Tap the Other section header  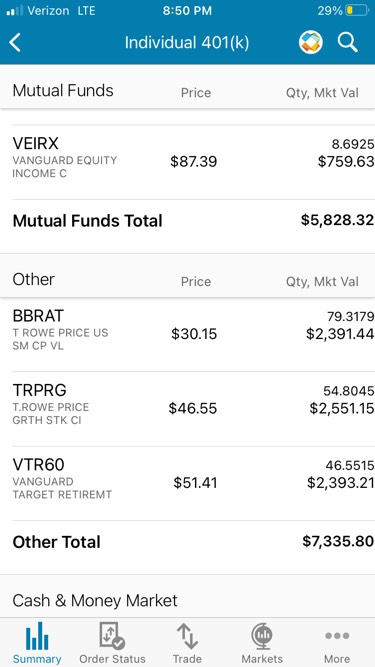(188, 280)
